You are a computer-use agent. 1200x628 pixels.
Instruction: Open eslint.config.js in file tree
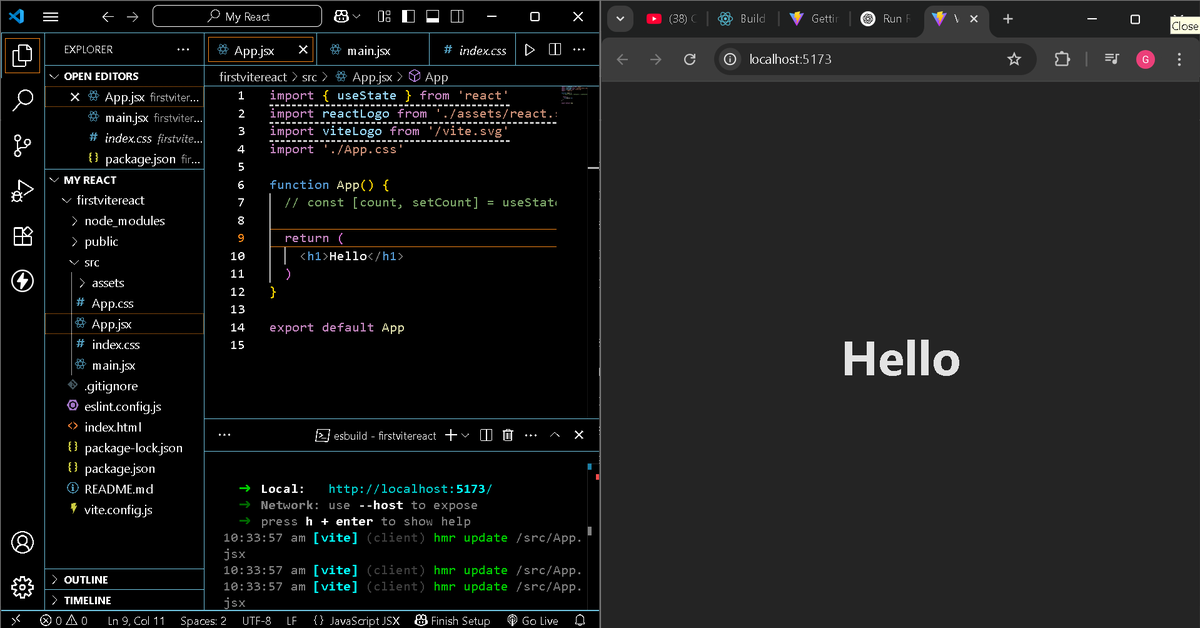(124, 407)
